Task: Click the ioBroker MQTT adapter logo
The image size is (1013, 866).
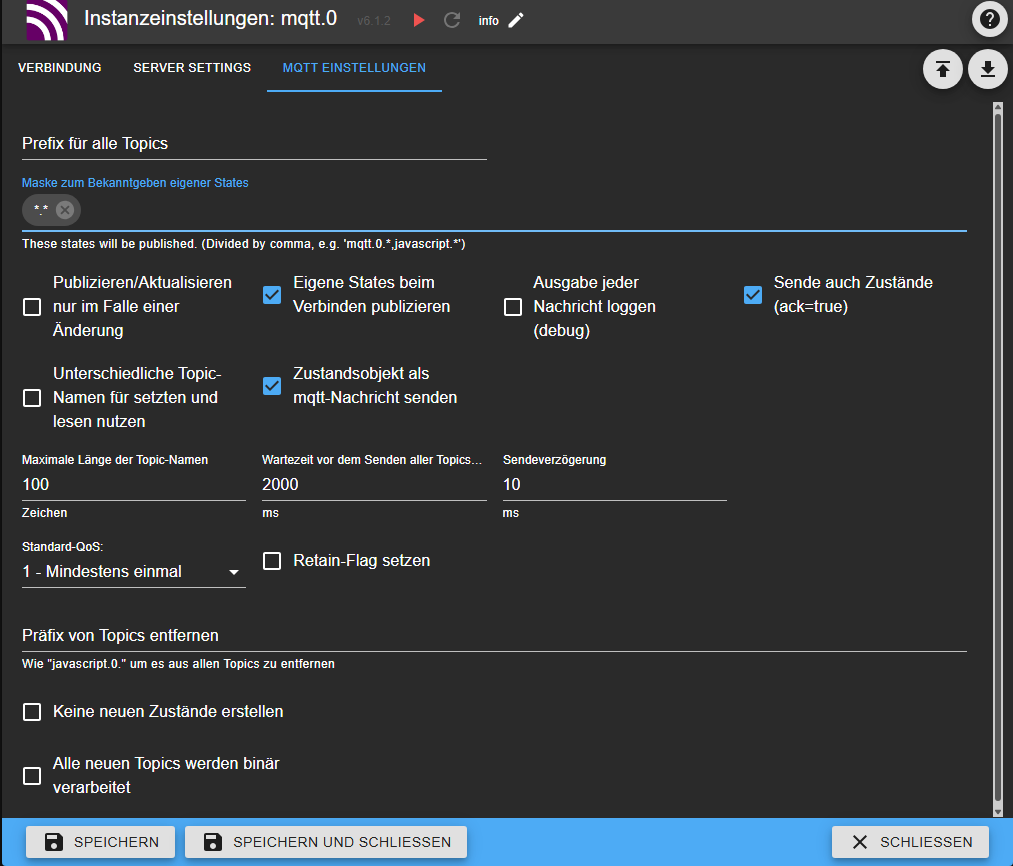Action: (45, 20)
